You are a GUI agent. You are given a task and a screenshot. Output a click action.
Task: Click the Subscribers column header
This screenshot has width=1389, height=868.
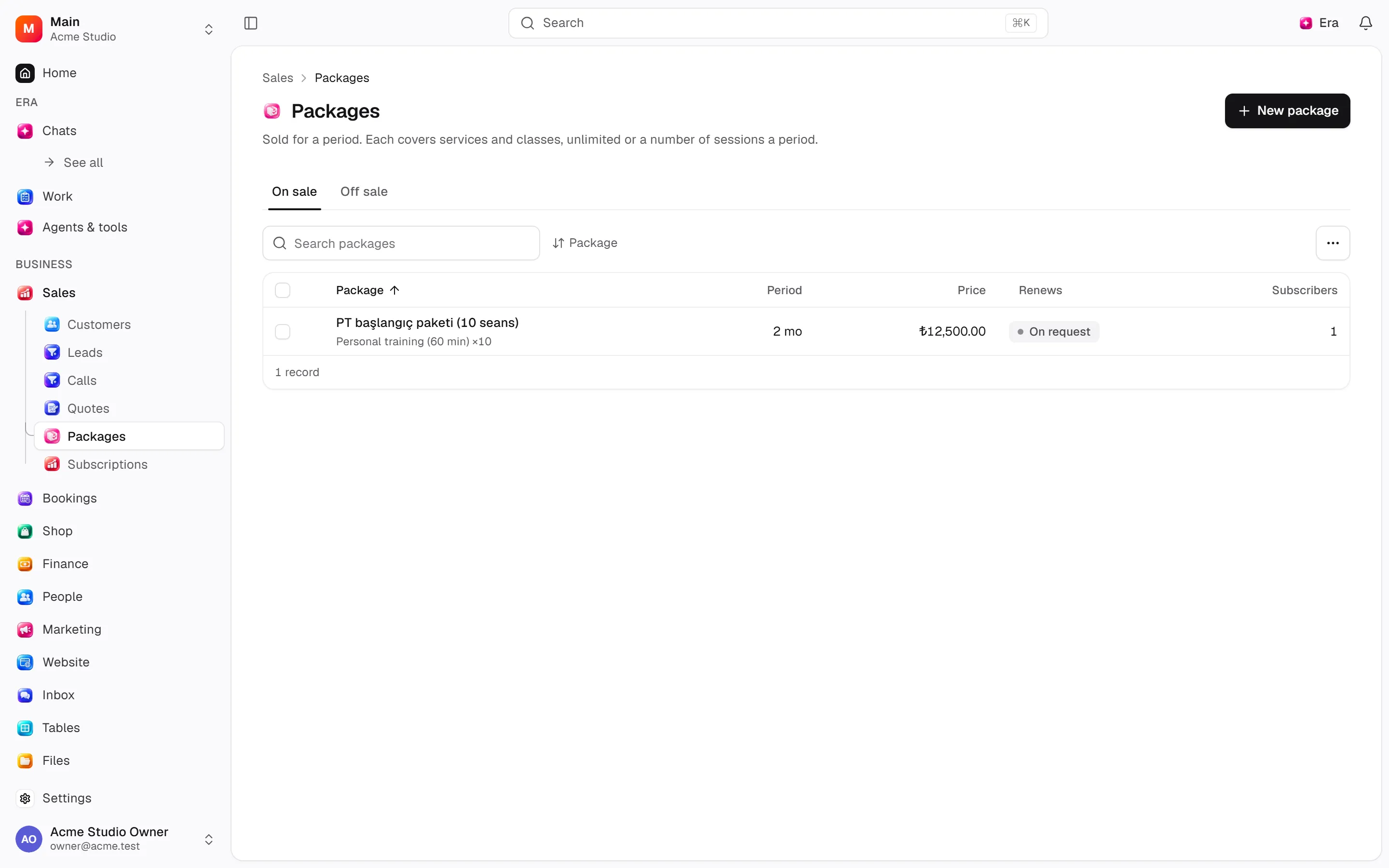(1304, 290)
